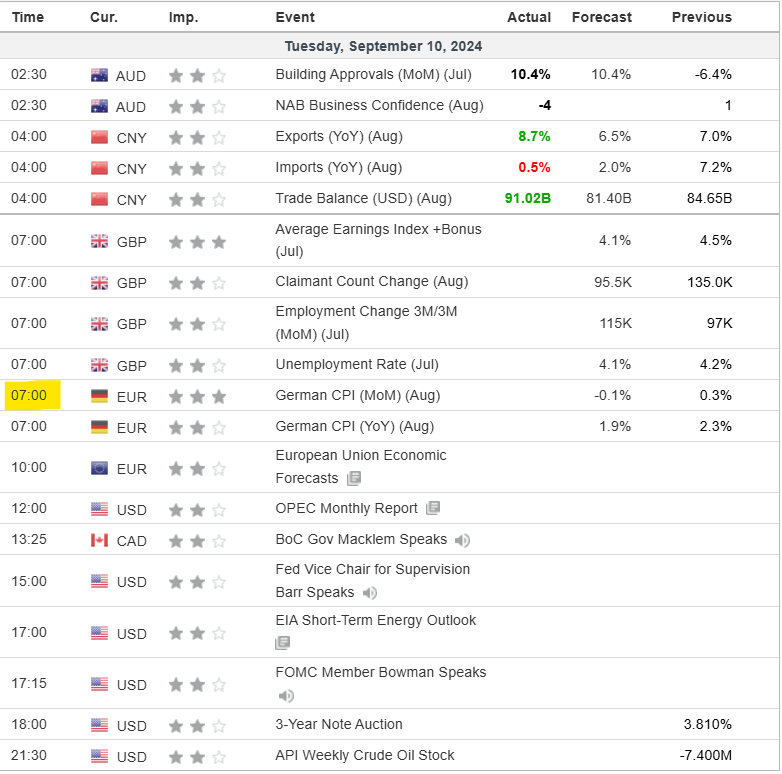Click the report icon beside OPEC Monthly Report

[x=432, y=508]
